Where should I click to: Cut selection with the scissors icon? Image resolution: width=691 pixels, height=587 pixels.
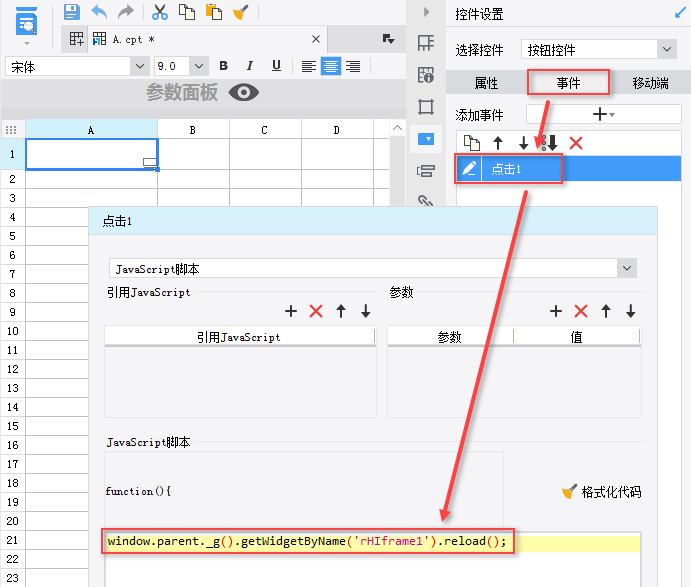[160, 12]
